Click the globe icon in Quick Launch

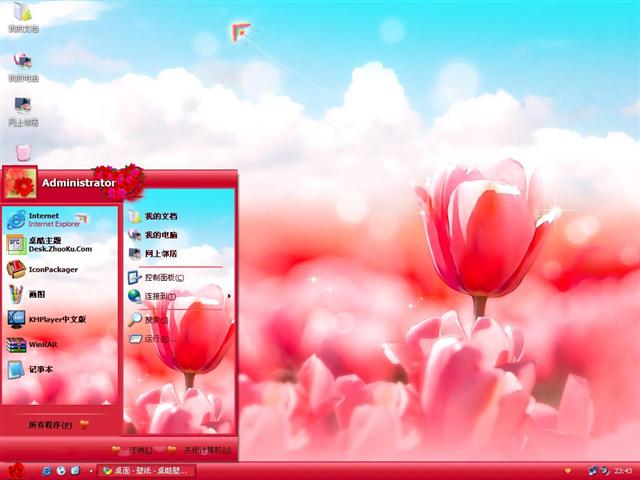pyautogui.click(x=61, y=471)
